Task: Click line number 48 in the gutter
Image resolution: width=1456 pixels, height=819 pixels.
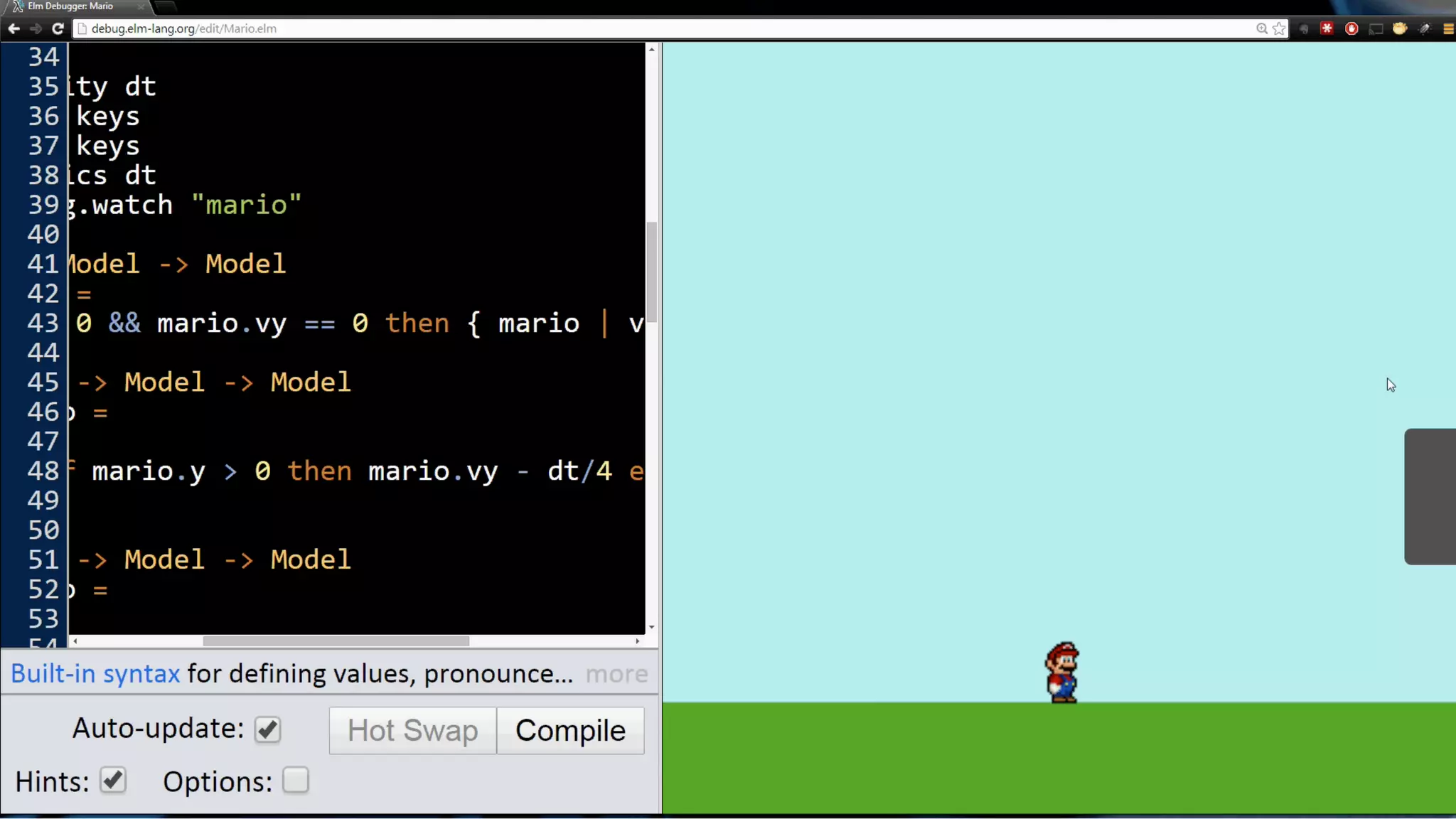Action: tap(43, 471)
